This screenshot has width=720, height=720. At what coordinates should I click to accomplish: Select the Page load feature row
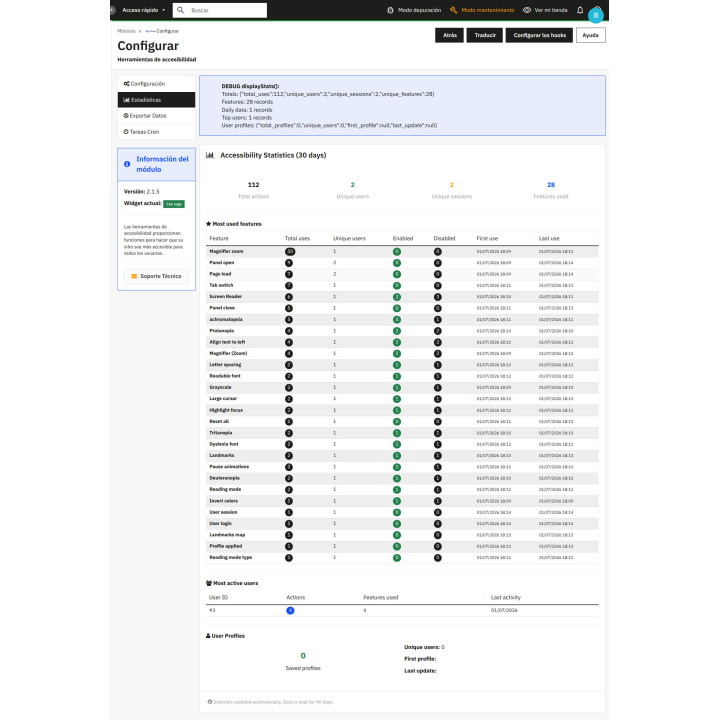[402, 274]
